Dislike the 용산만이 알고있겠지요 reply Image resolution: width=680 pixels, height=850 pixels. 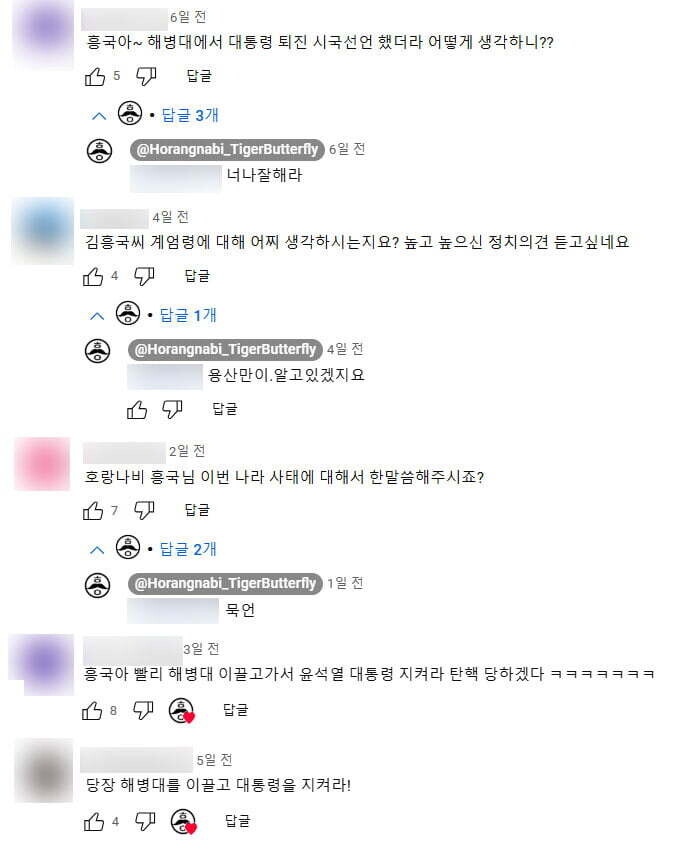pyautogui.click(x=172, y=409)
